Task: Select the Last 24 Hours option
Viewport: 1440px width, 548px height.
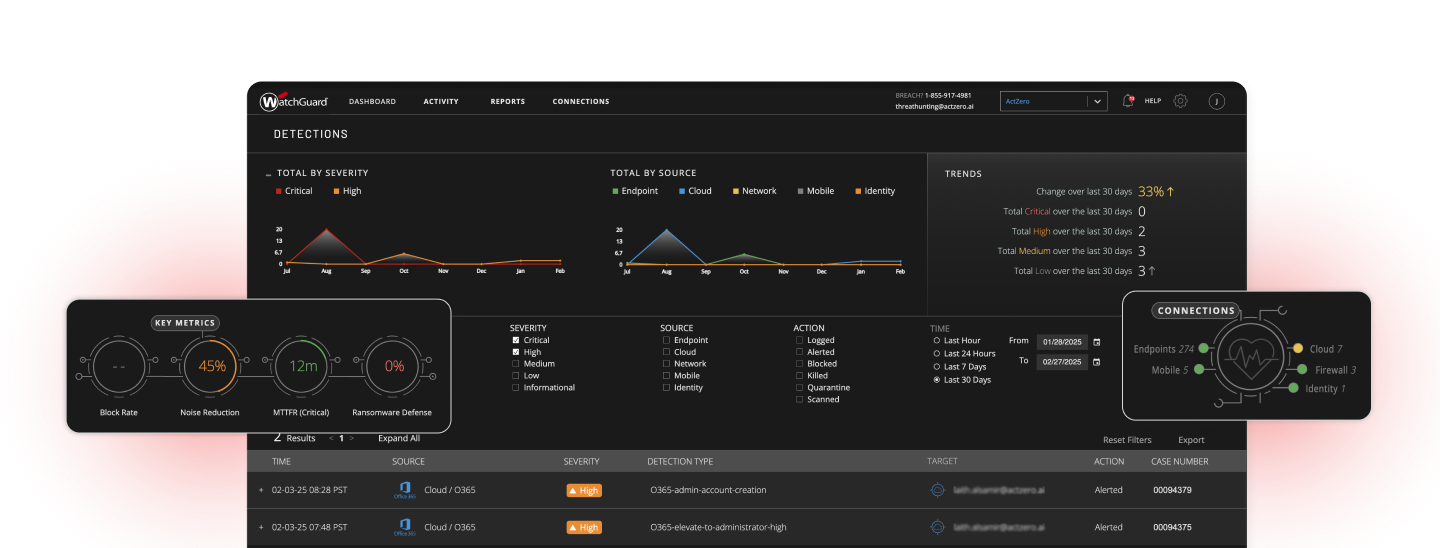Action: click(936, 353)
